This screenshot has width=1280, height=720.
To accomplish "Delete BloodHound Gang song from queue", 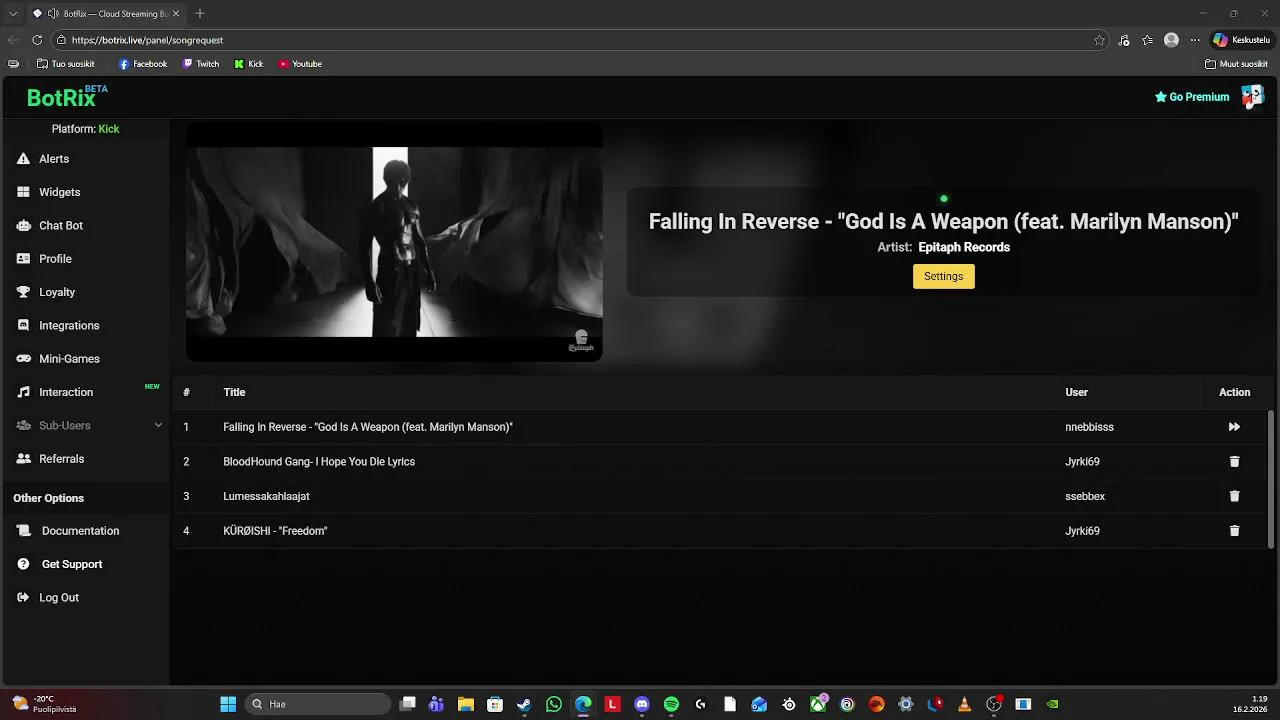I will click(1234, 462).
